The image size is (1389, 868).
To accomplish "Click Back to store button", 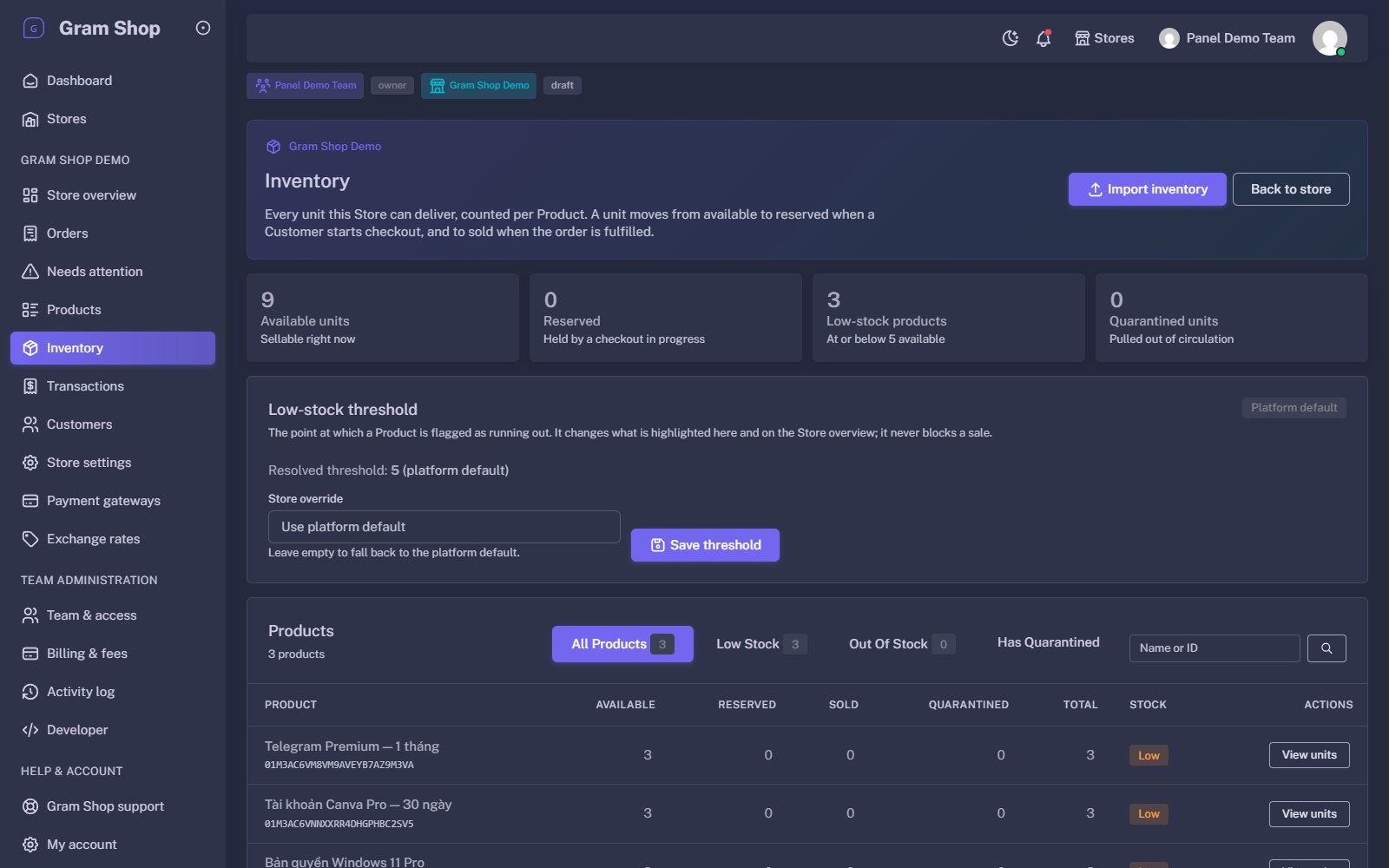I will pos(1291,189).
